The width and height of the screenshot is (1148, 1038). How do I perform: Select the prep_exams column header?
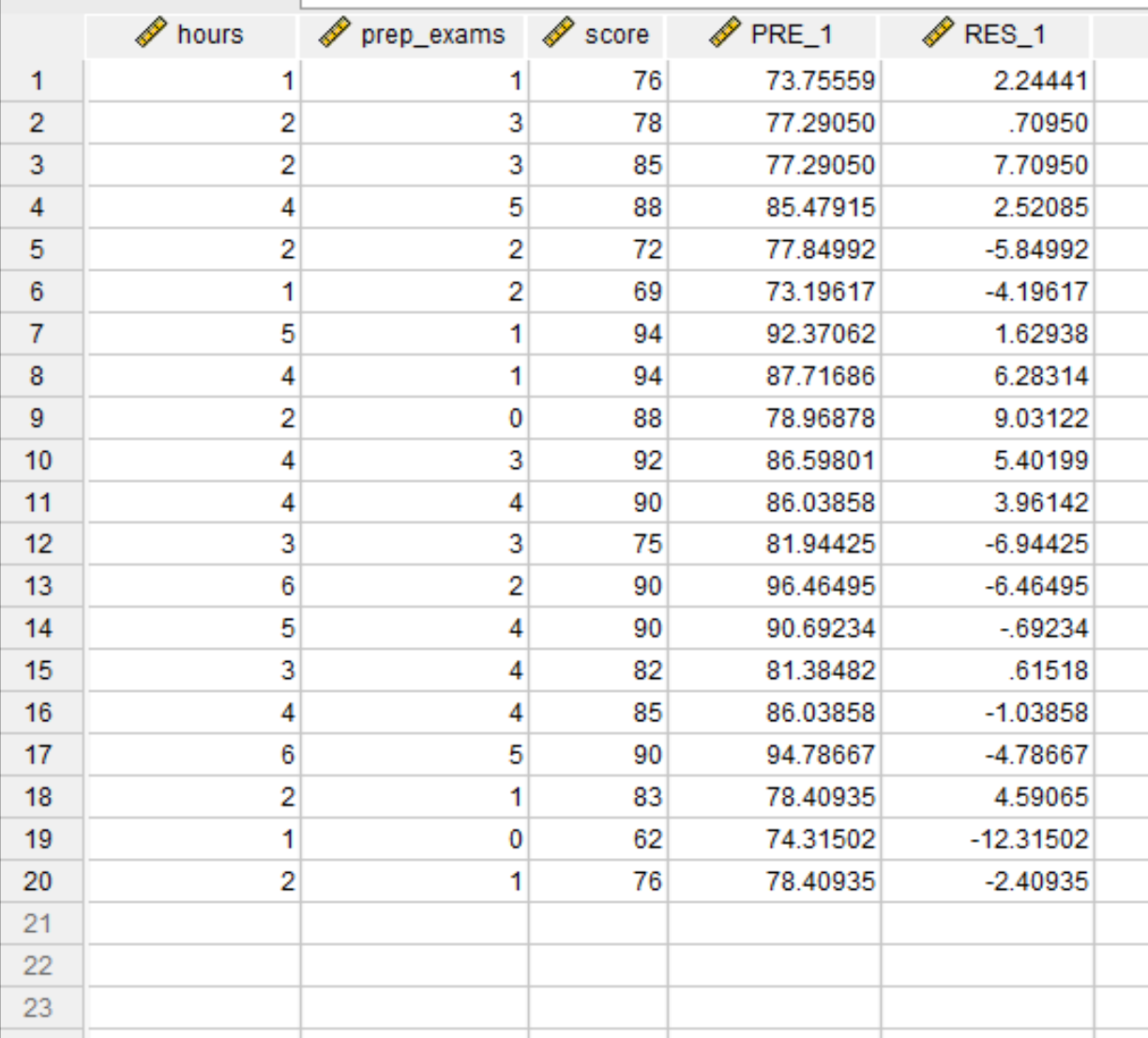coord(414,36)
